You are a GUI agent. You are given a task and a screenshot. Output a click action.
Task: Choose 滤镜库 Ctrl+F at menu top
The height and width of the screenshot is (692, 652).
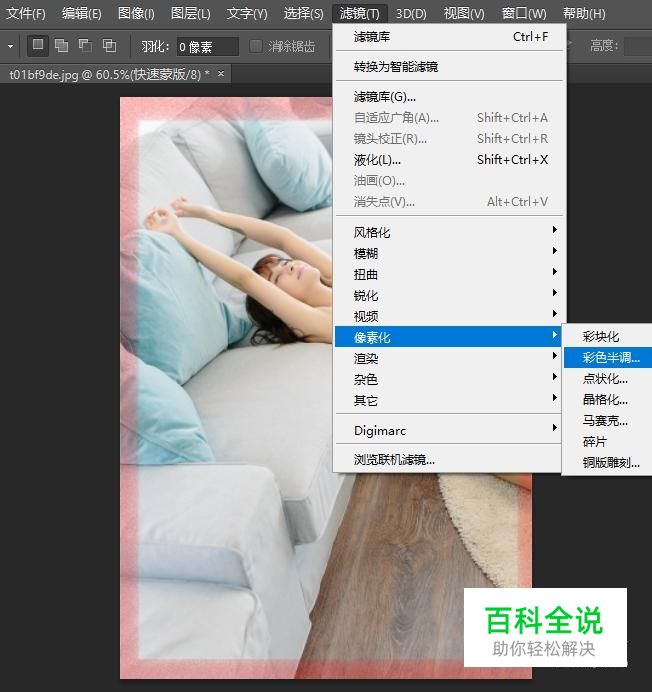(x=449, y=37)
